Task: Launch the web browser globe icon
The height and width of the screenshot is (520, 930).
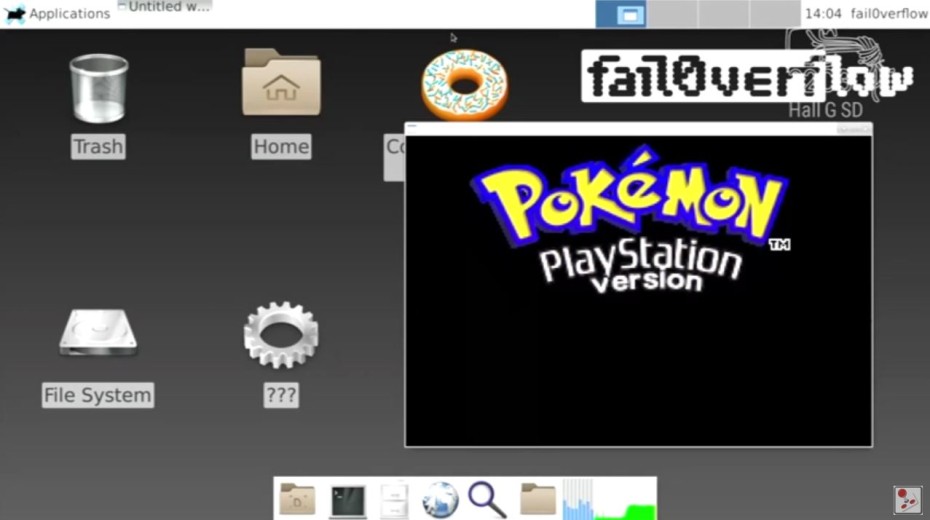Action: click(x=440, y=499)
